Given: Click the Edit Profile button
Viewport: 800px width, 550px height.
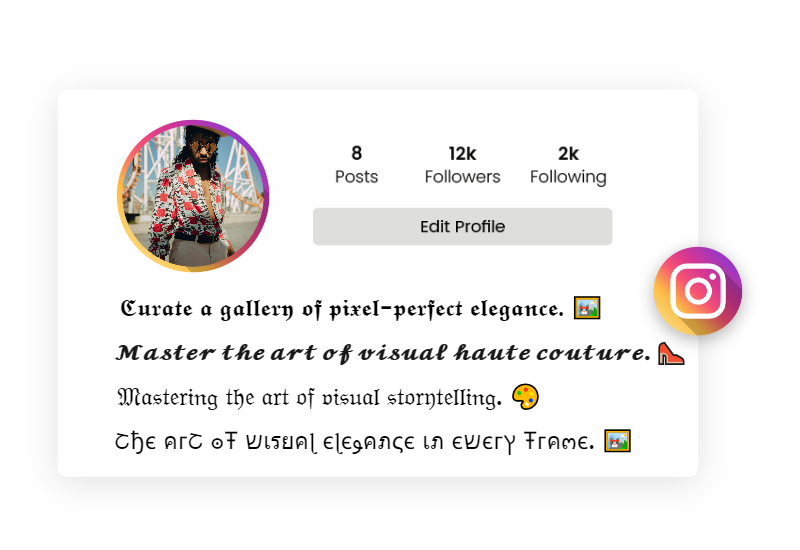Looking at the screenshot, I should pos(462,227).
